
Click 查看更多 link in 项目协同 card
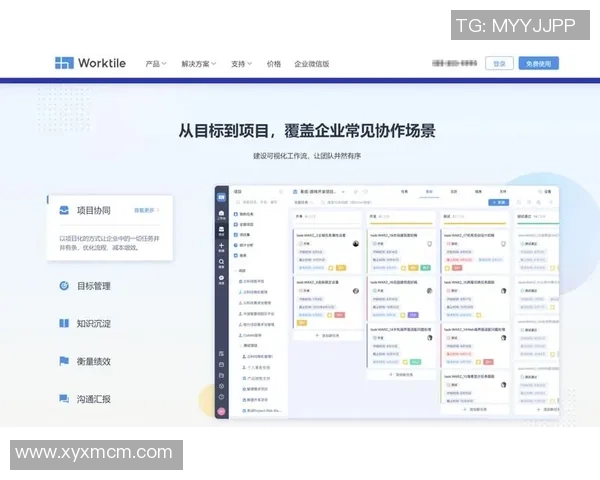click(146, 210)
